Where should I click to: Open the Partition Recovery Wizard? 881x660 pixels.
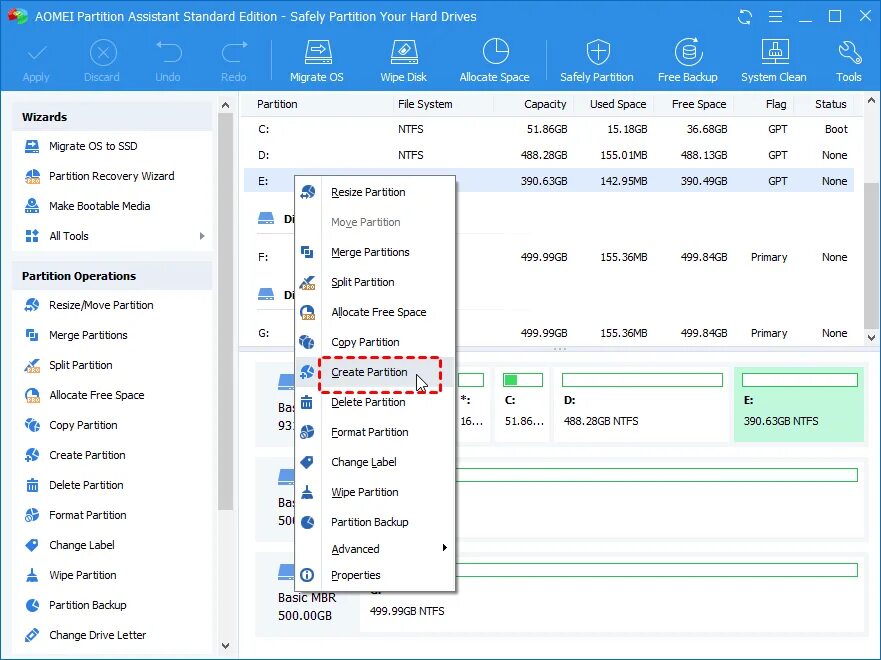[112, 176]
